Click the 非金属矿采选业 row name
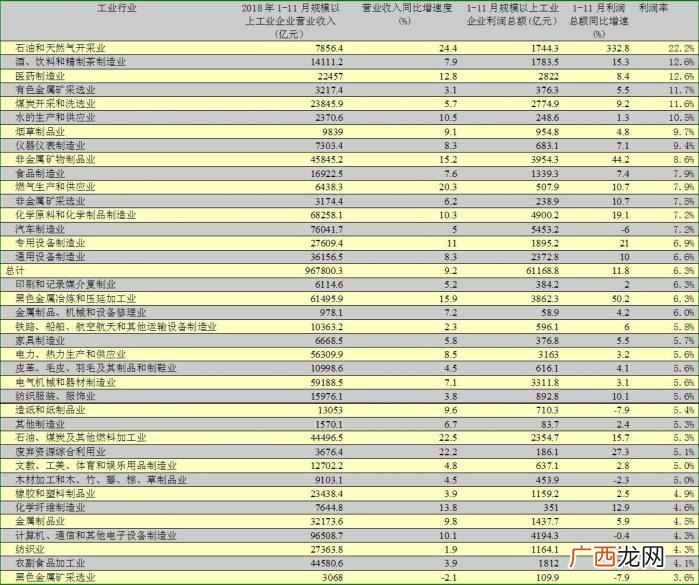 [x=50, y=202]
